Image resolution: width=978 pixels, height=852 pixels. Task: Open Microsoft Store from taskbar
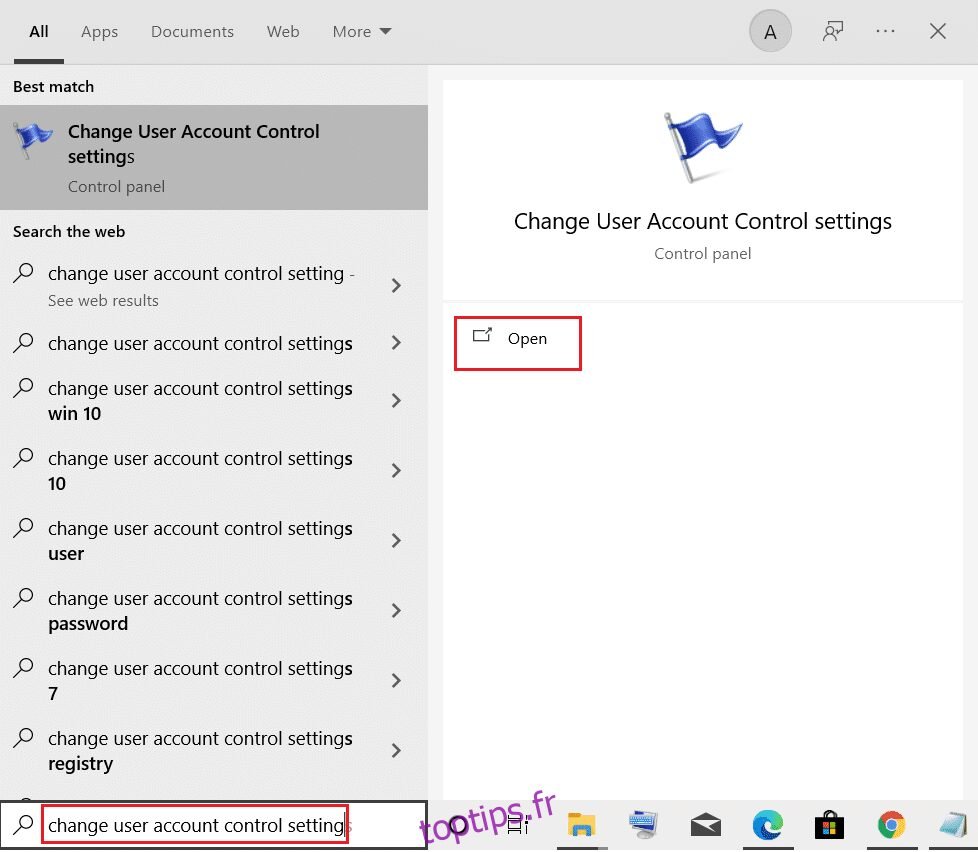[829, 825]
